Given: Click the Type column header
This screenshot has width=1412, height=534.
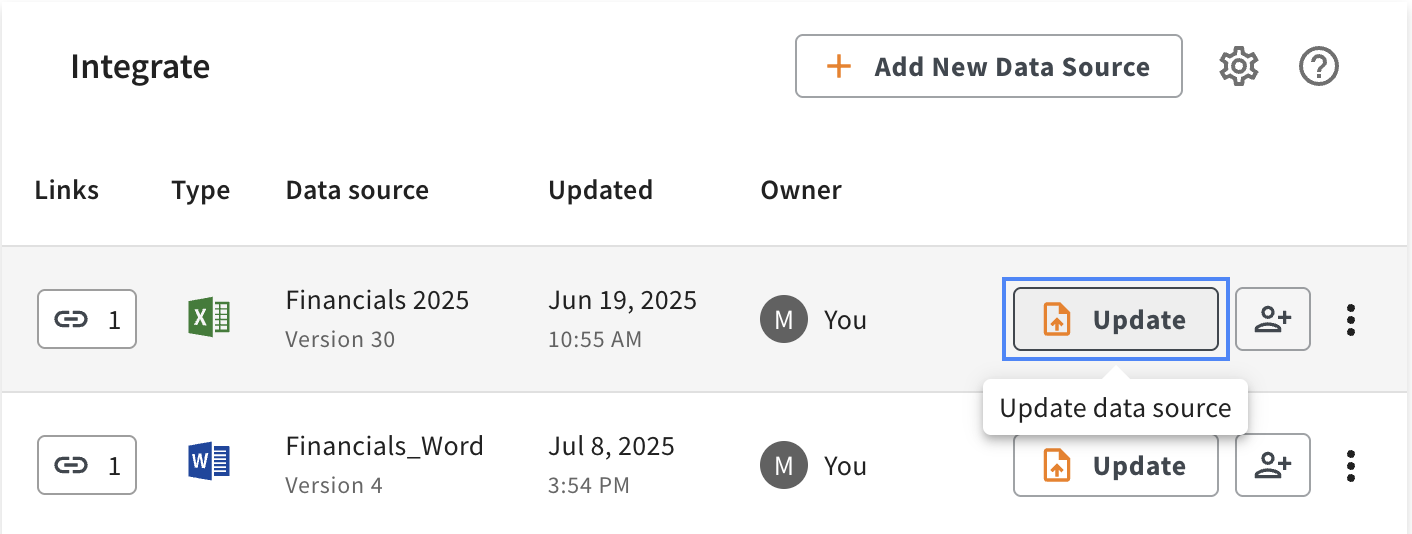Looking at the screenshot, I should 201,190.
